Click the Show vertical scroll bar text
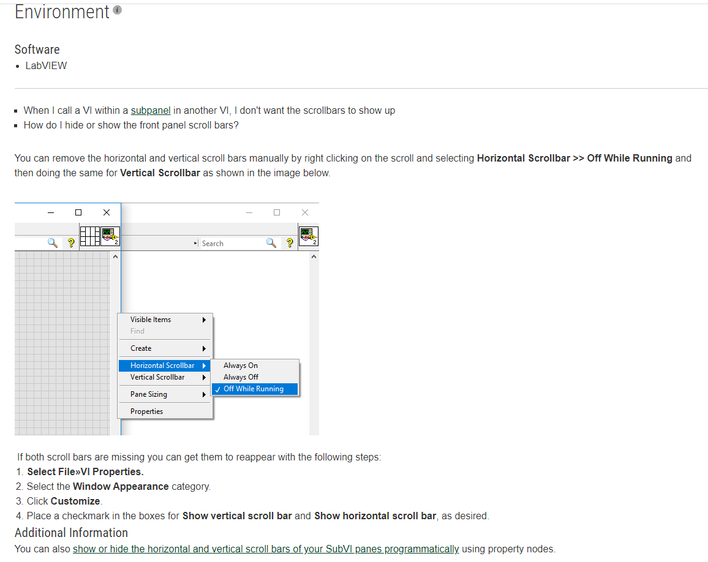 click(237, 516)
